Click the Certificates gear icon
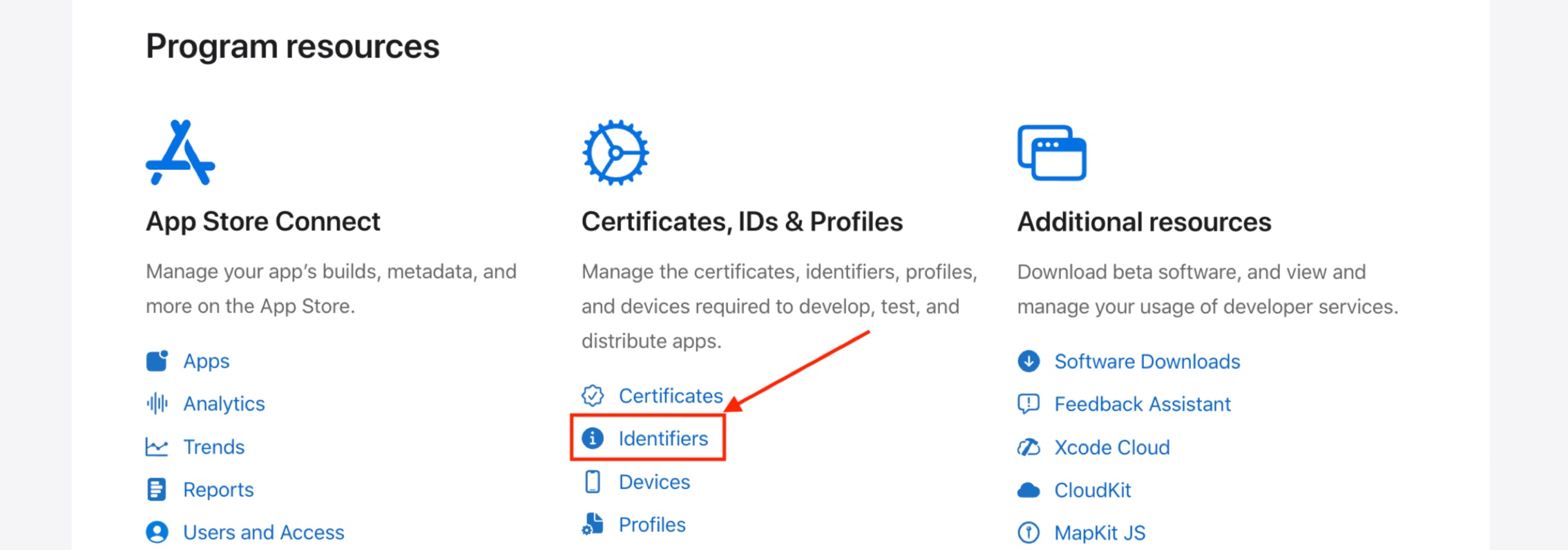Image resolution: width=1568 pixels, height=550 pixels. click(615, 153)
